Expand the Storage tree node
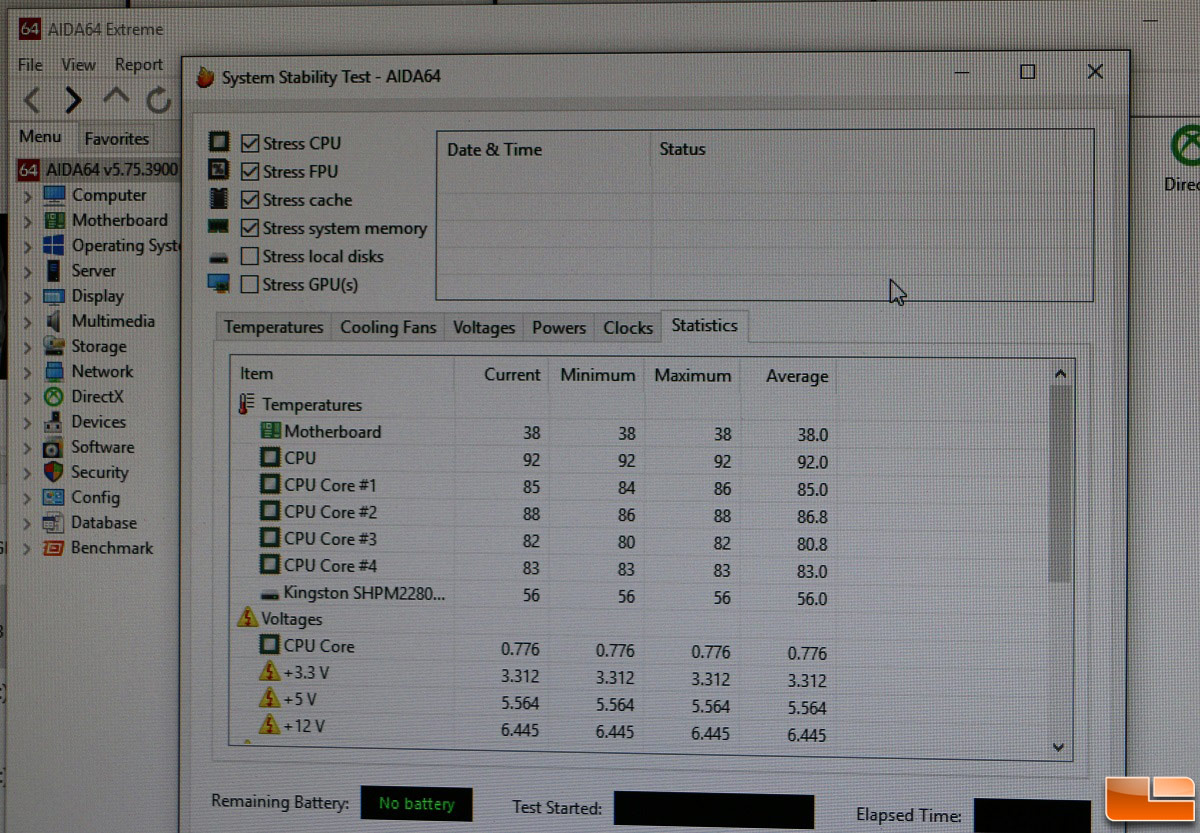1200x833 pixels. tap(28, 346)
